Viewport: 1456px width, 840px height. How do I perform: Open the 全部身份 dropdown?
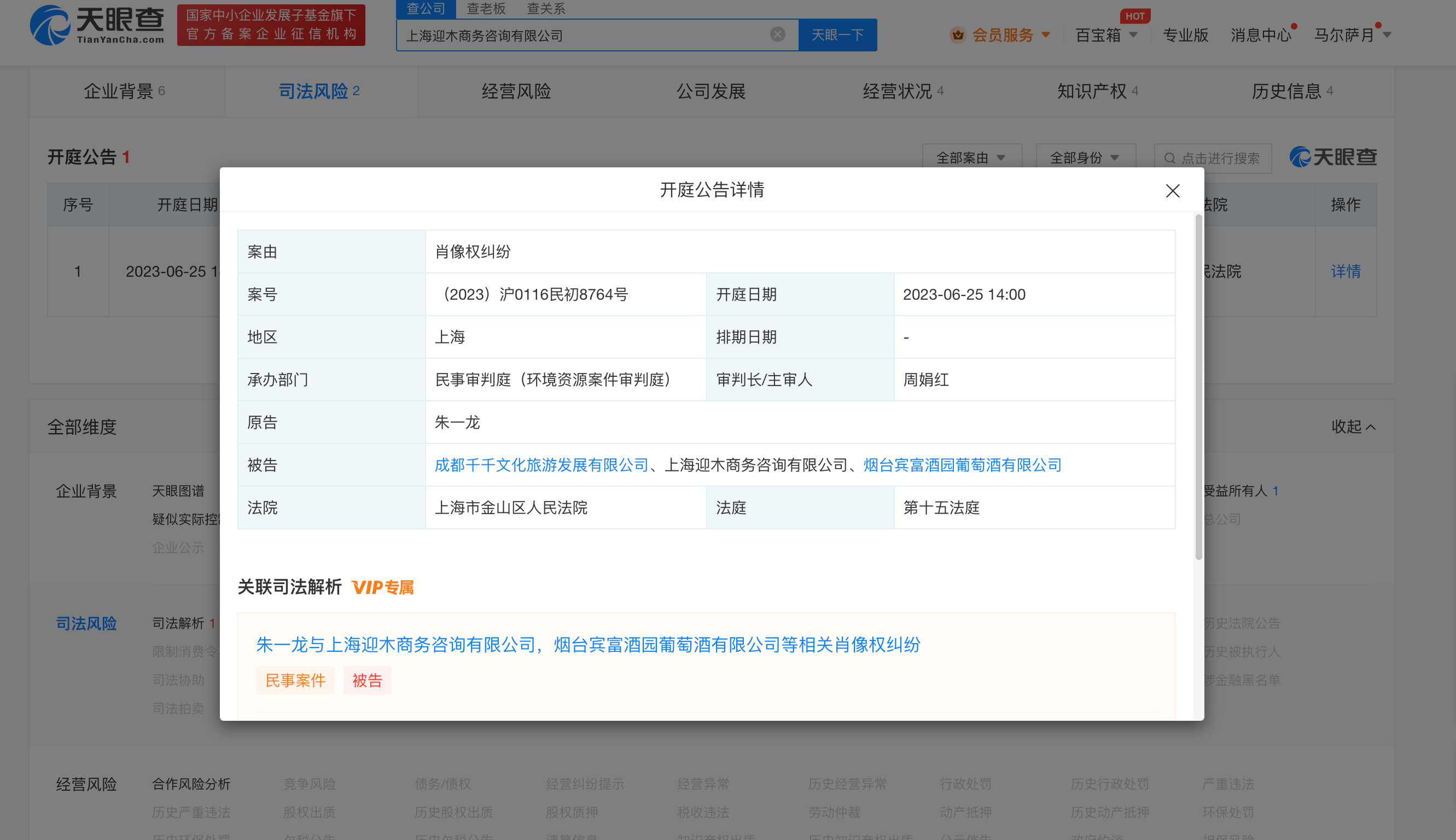click(1085, 157)
